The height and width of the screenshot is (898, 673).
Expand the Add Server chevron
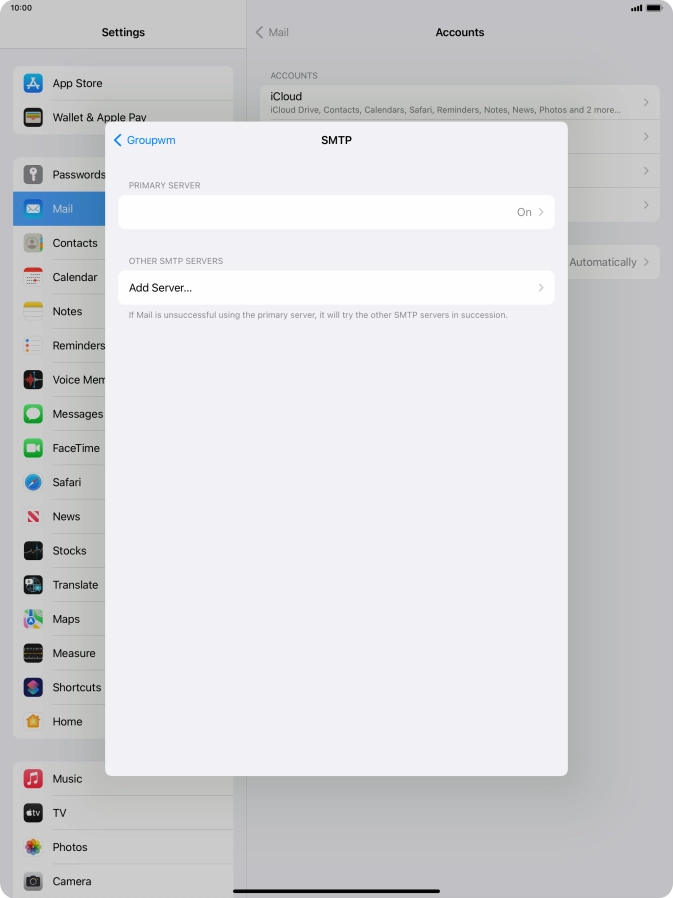tap(541, 288)
